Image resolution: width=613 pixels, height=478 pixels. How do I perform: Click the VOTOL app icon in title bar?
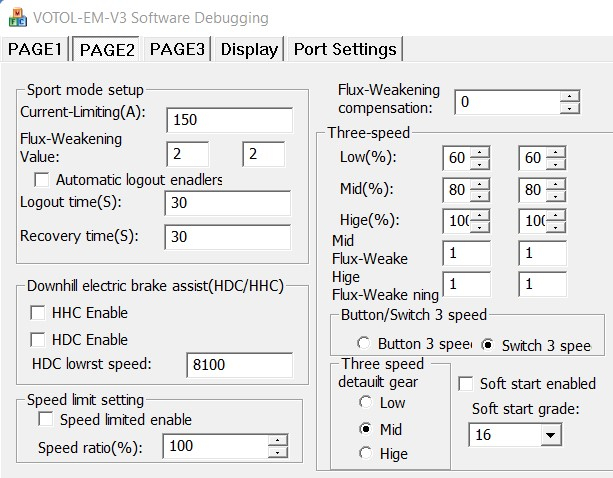pos(17,17)
